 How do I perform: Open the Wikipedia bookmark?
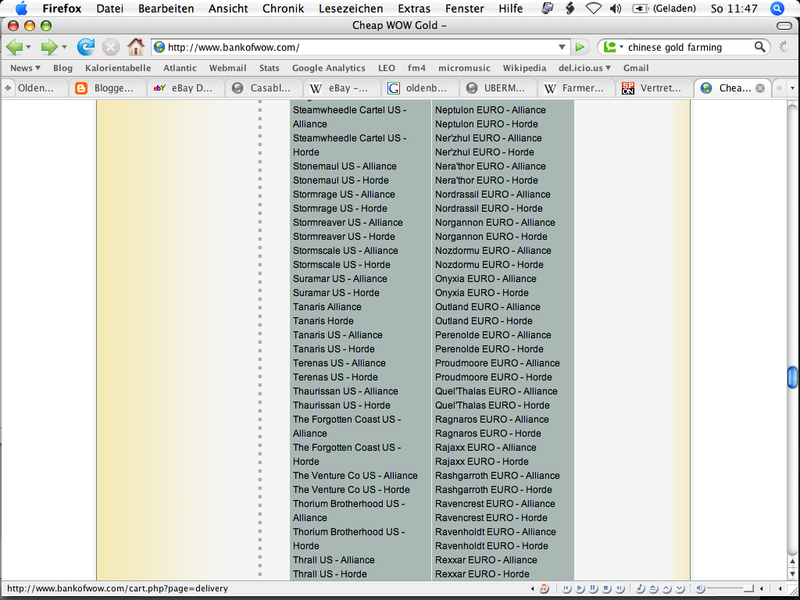[x=524, y=68]
